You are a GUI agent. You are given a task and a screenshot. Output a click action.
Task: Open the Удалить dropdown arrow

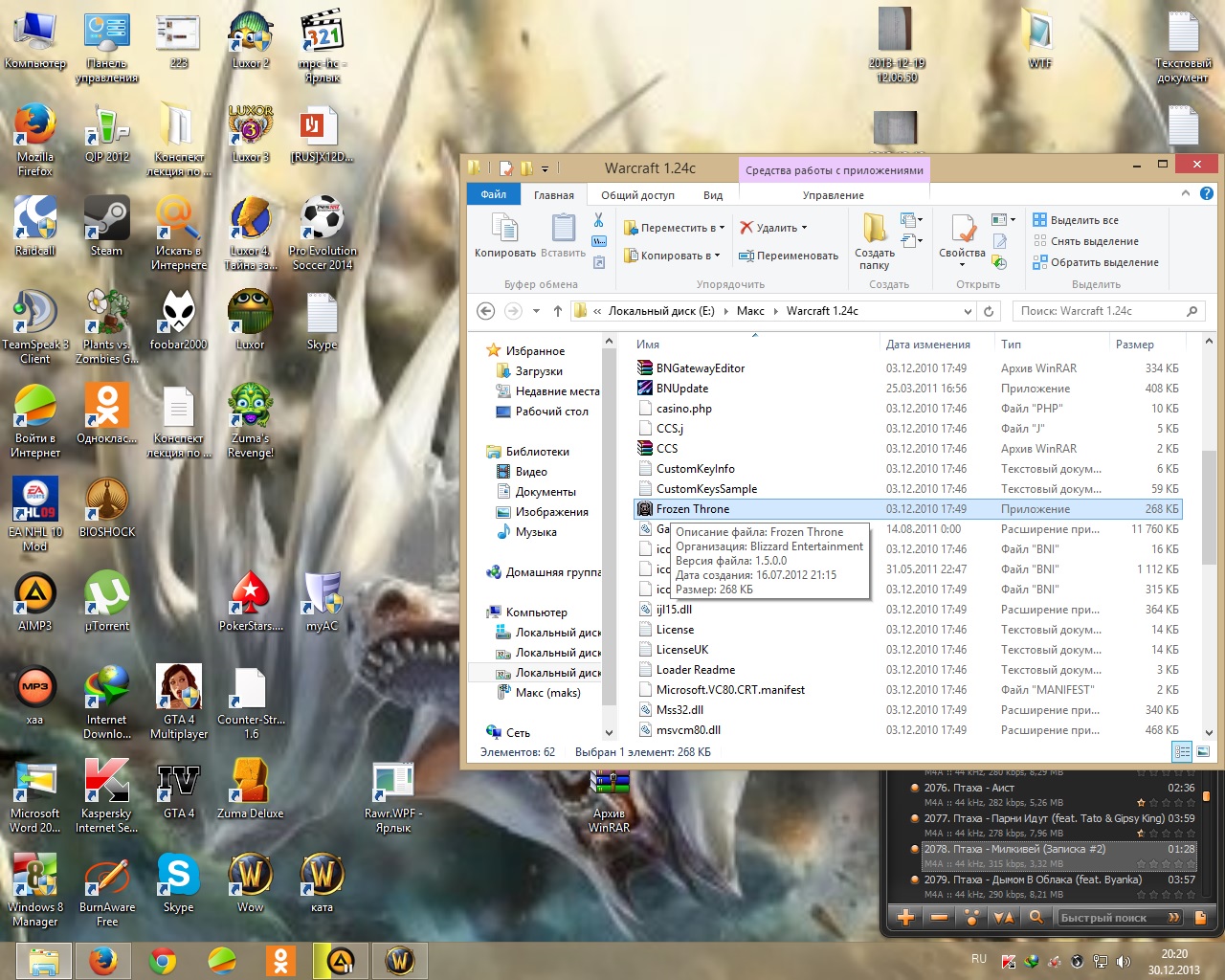804,228
